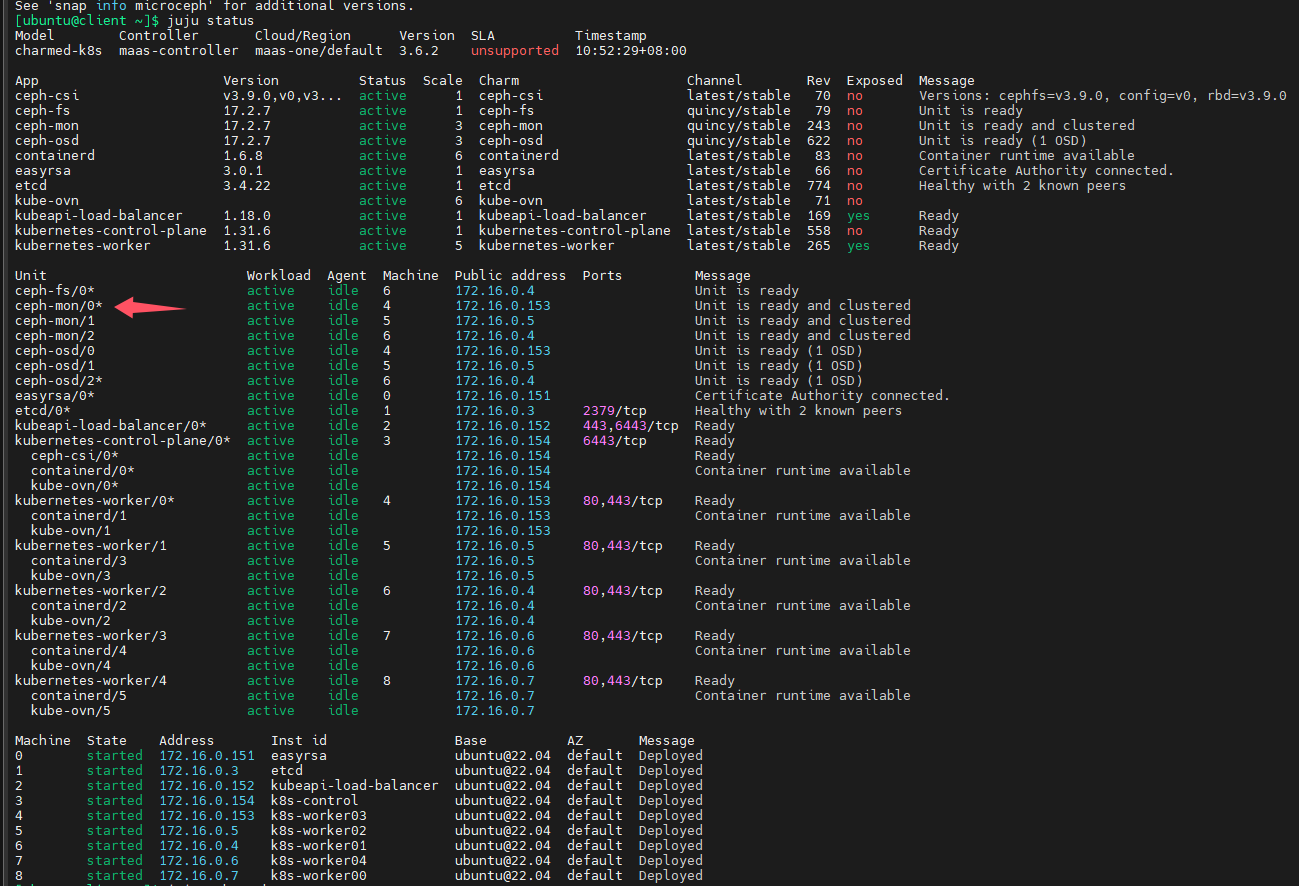This screenshot has height=886, width=1299.
Task: Select instance id 'k8s-worker03'
Action: 319,816
